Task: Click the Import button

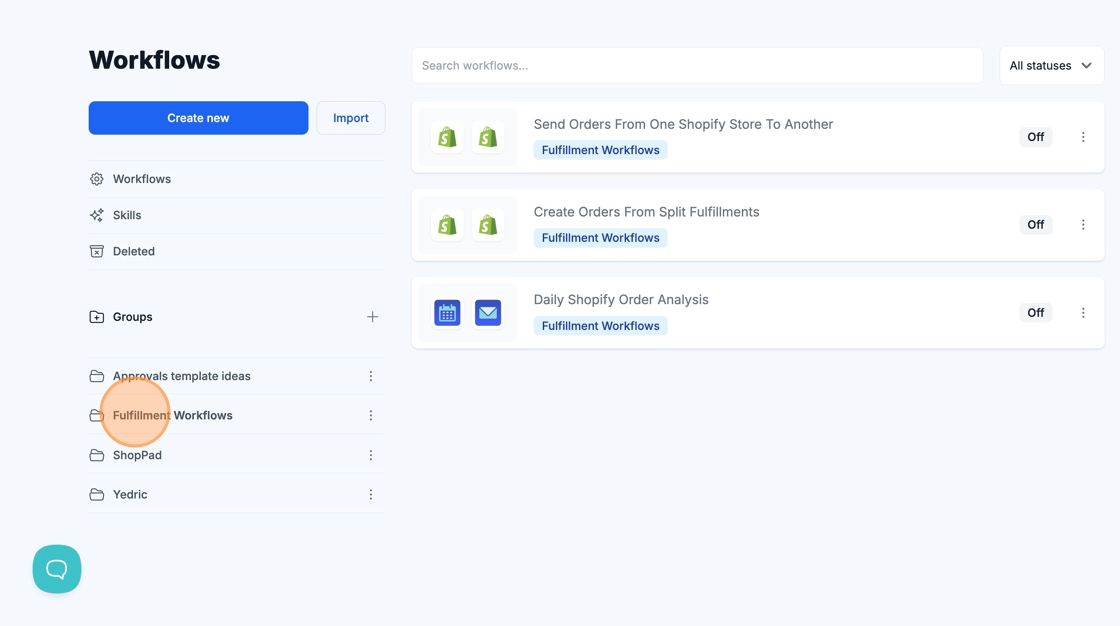Action: (x=350, y=118)
